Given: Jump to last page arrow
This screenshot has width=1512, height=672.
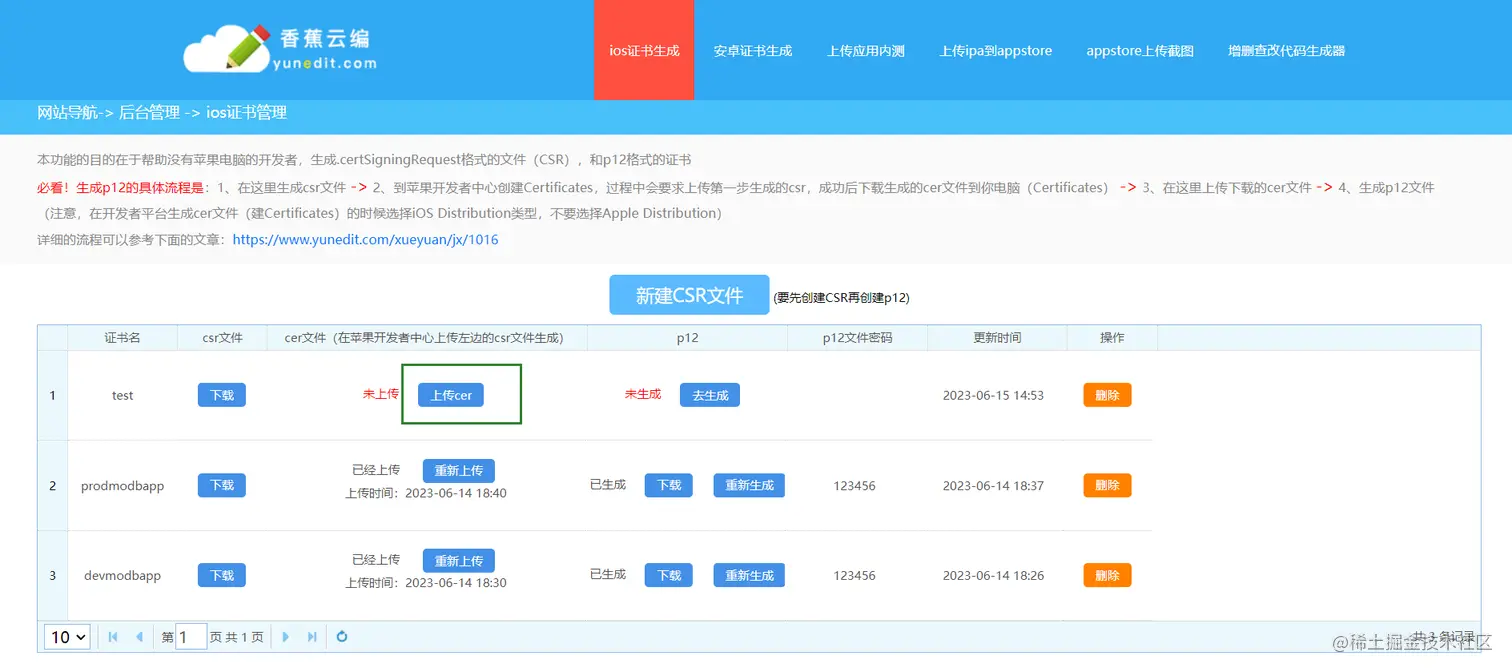Looking at the screenshot, I should click(x=312, y=637).
